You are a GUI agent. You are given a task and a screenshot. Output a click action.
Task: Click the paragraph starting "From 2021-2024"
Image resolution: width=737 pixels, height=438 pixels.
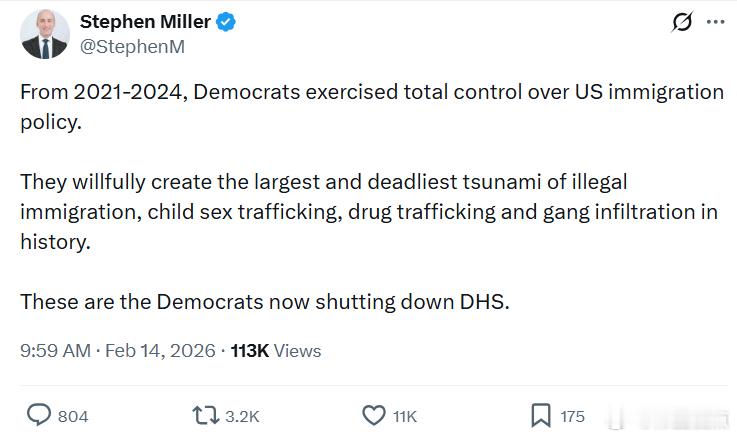371,106
